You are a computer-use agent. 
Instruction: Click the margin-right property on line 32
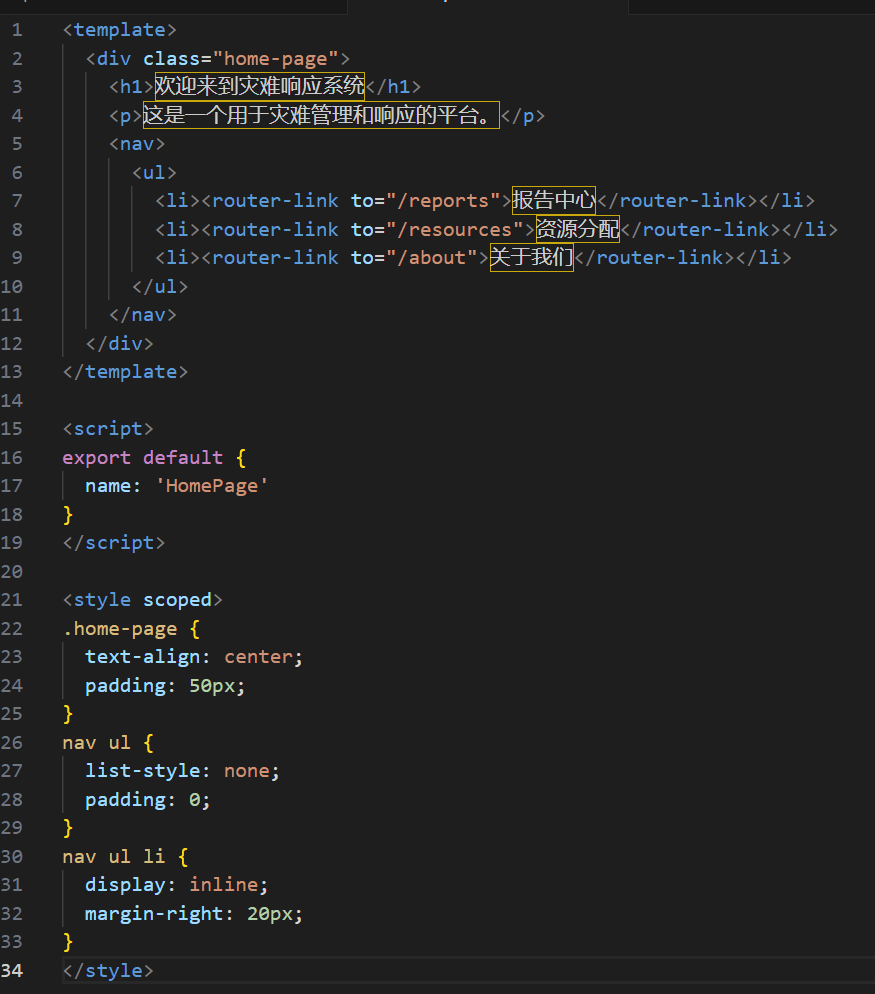coord(154,914)
